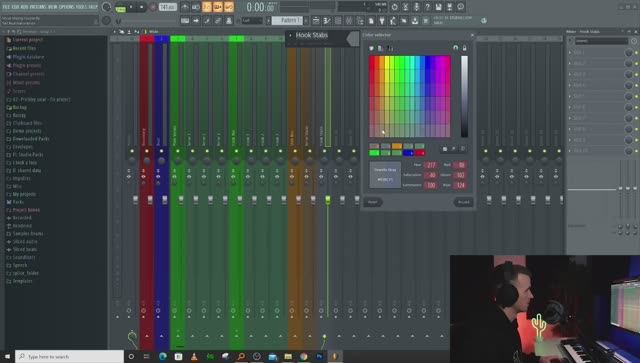The height and width of the screenshot is (363, 640).
Task: Open the EDIT menu
Action: click(16, 7)
